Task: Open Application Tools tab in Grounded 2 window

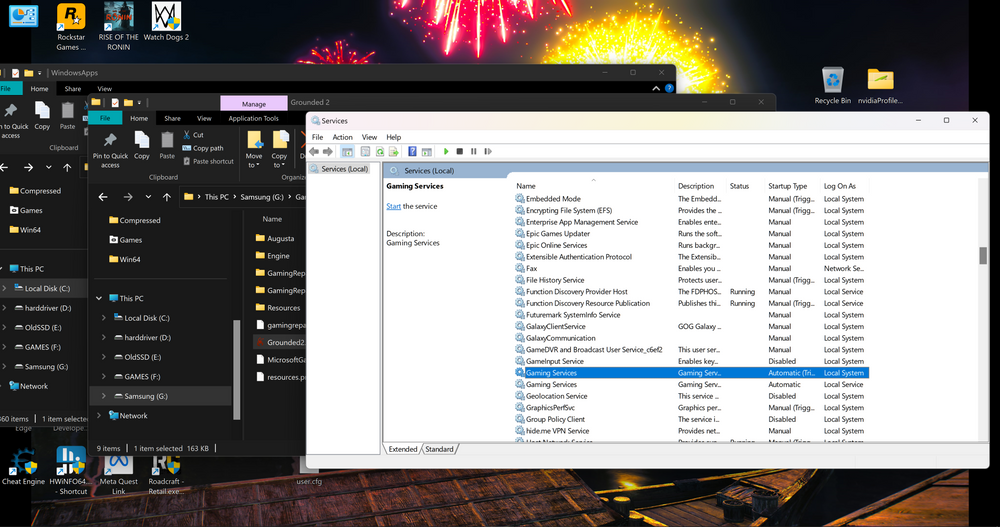Action: pos(253,119)
